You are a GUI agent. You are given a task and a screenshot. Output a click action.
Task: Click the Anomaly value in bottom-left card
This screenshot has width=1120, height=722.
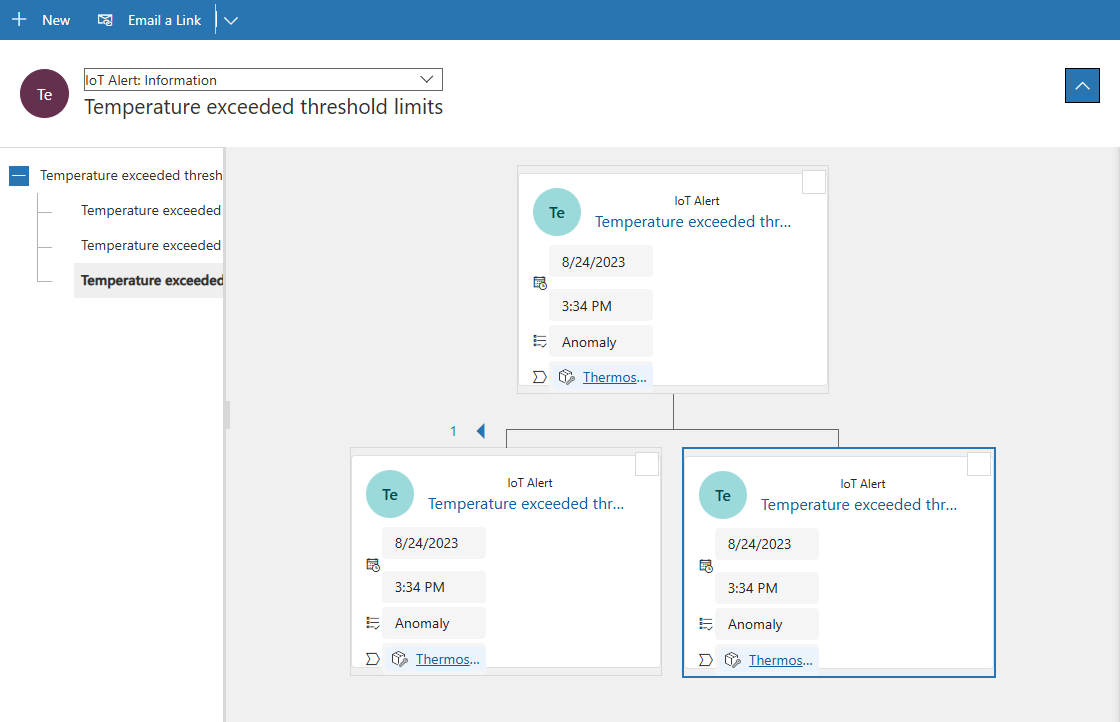[433, 623]
